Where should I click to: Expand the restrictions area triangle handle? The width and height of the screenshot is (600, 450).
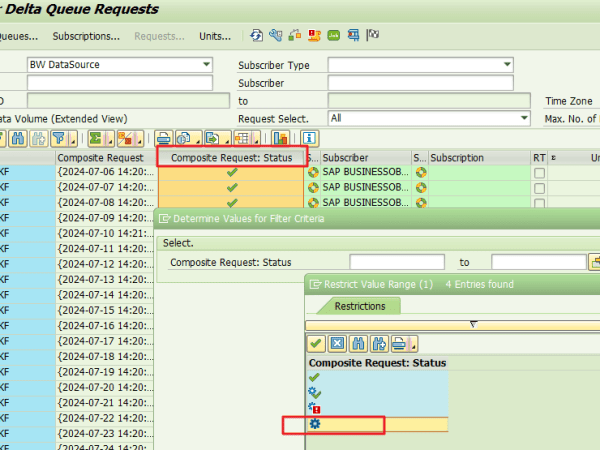pos(473,324)
